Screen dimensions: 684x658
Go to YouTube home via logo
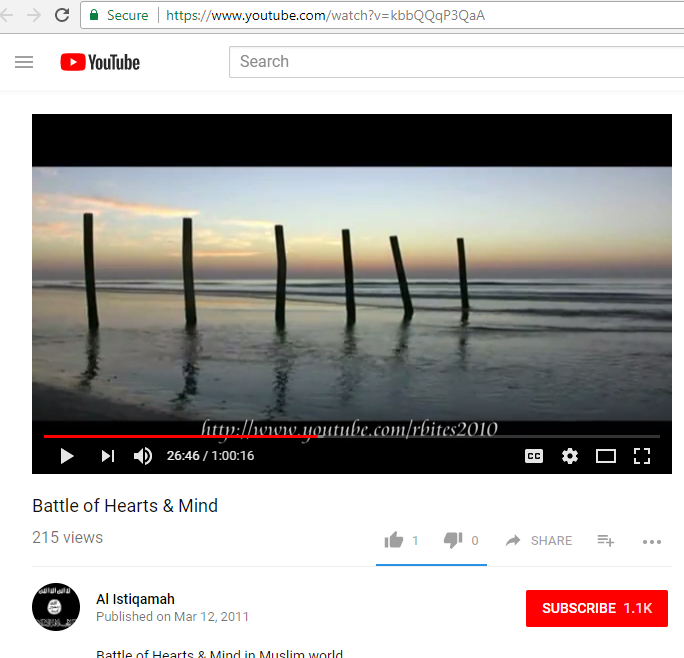pyautogui.click(x=100, y=62)
